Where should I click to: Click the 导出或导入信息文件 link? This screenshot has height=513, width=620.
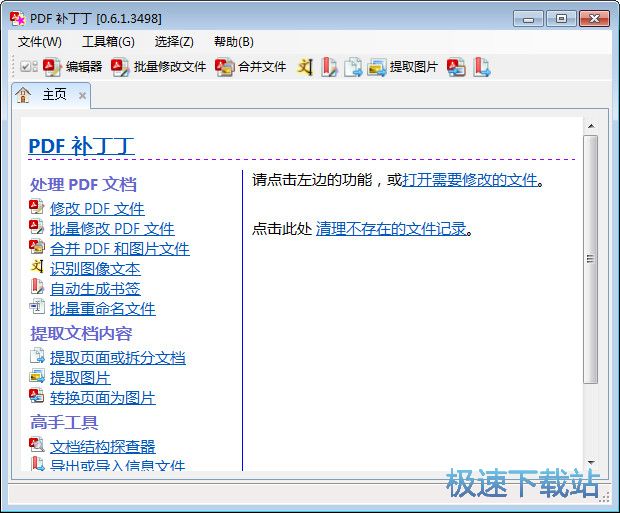(x=117, y=465)
